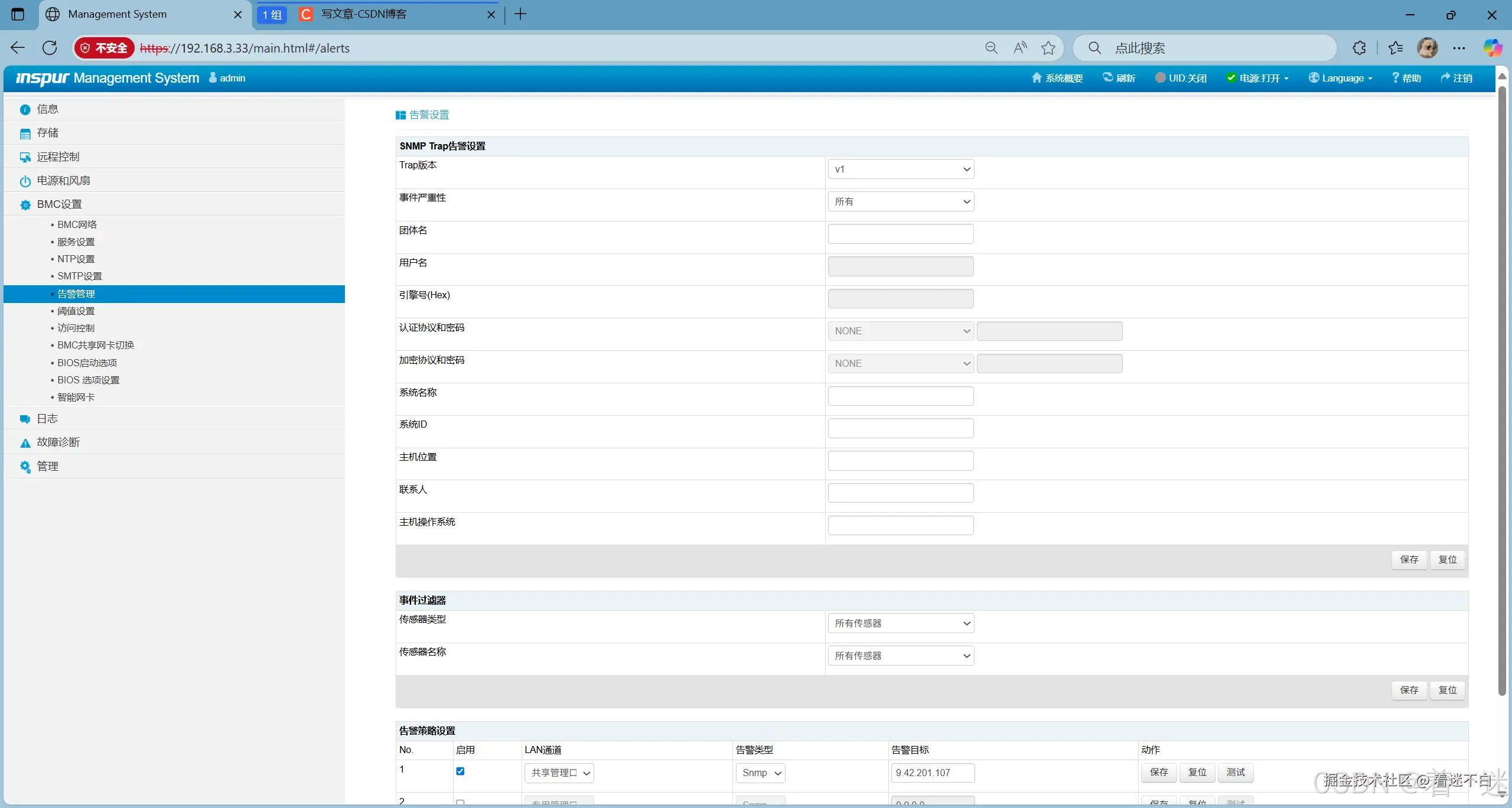
Task: Switch to the CSDN blog browser tab
Action: [x=364, y=14]
